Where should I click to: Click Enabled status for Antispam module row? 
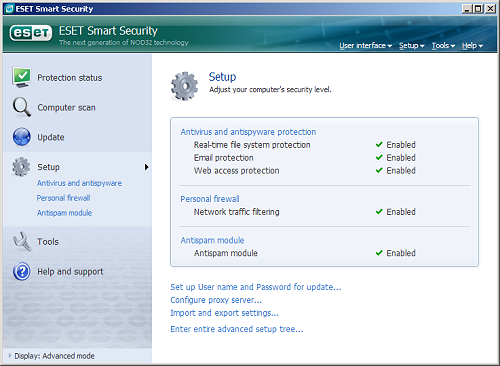401,253
